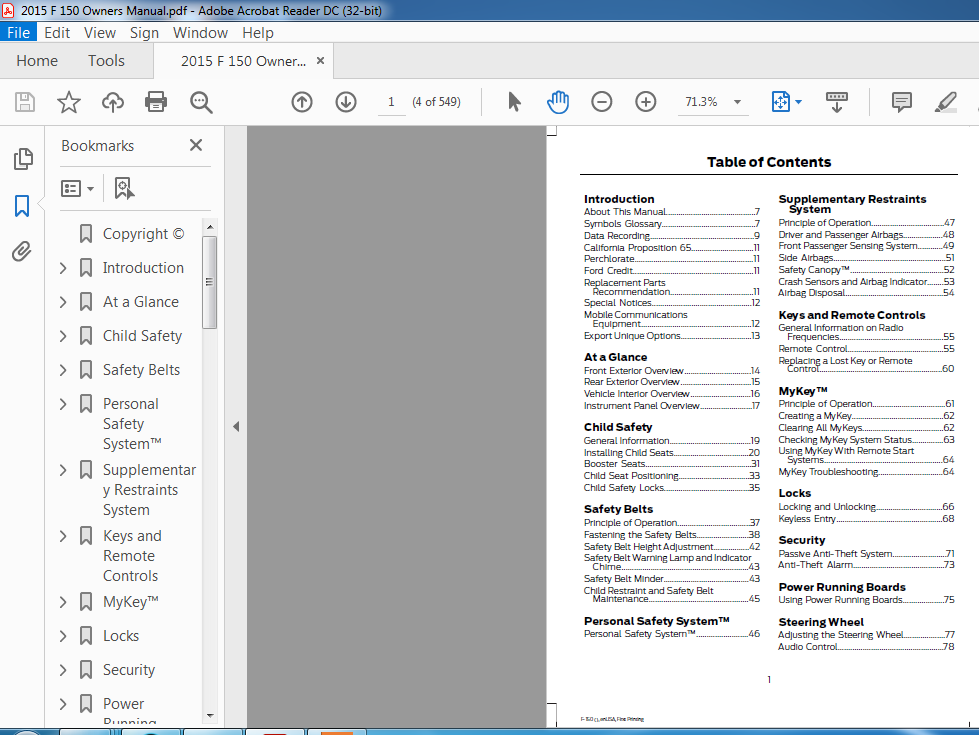Click the scrolling mode keyboard icon

pos(837,102)
